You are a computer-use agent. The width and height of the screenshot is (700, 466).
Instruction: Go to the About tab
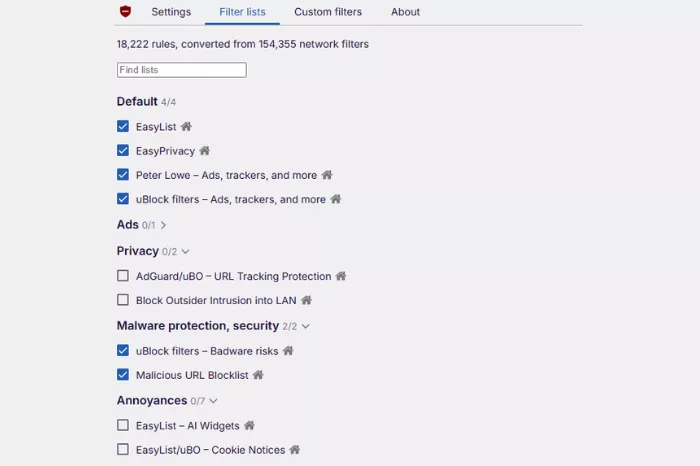pos(405,12)
